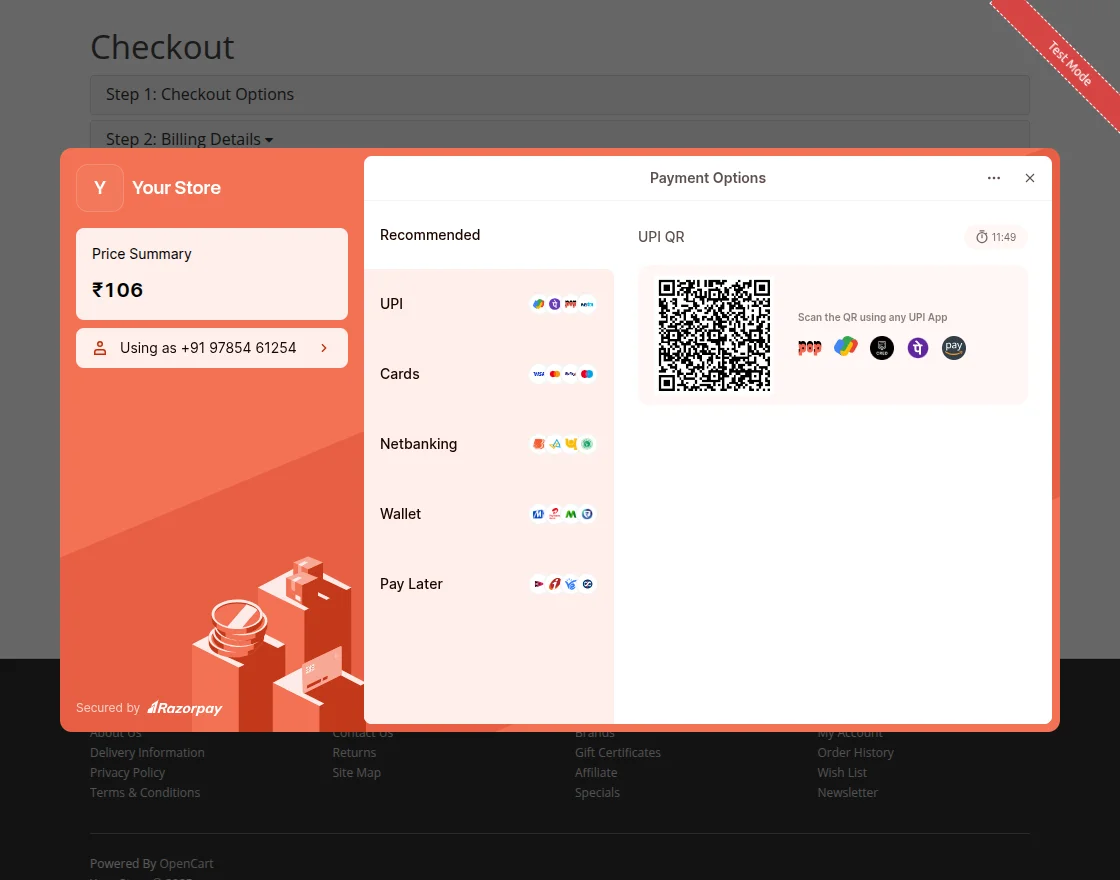Select the PhonePe icon next to the QR code
The width and height of the screenshot is (1120, 880).
(917, 347)
